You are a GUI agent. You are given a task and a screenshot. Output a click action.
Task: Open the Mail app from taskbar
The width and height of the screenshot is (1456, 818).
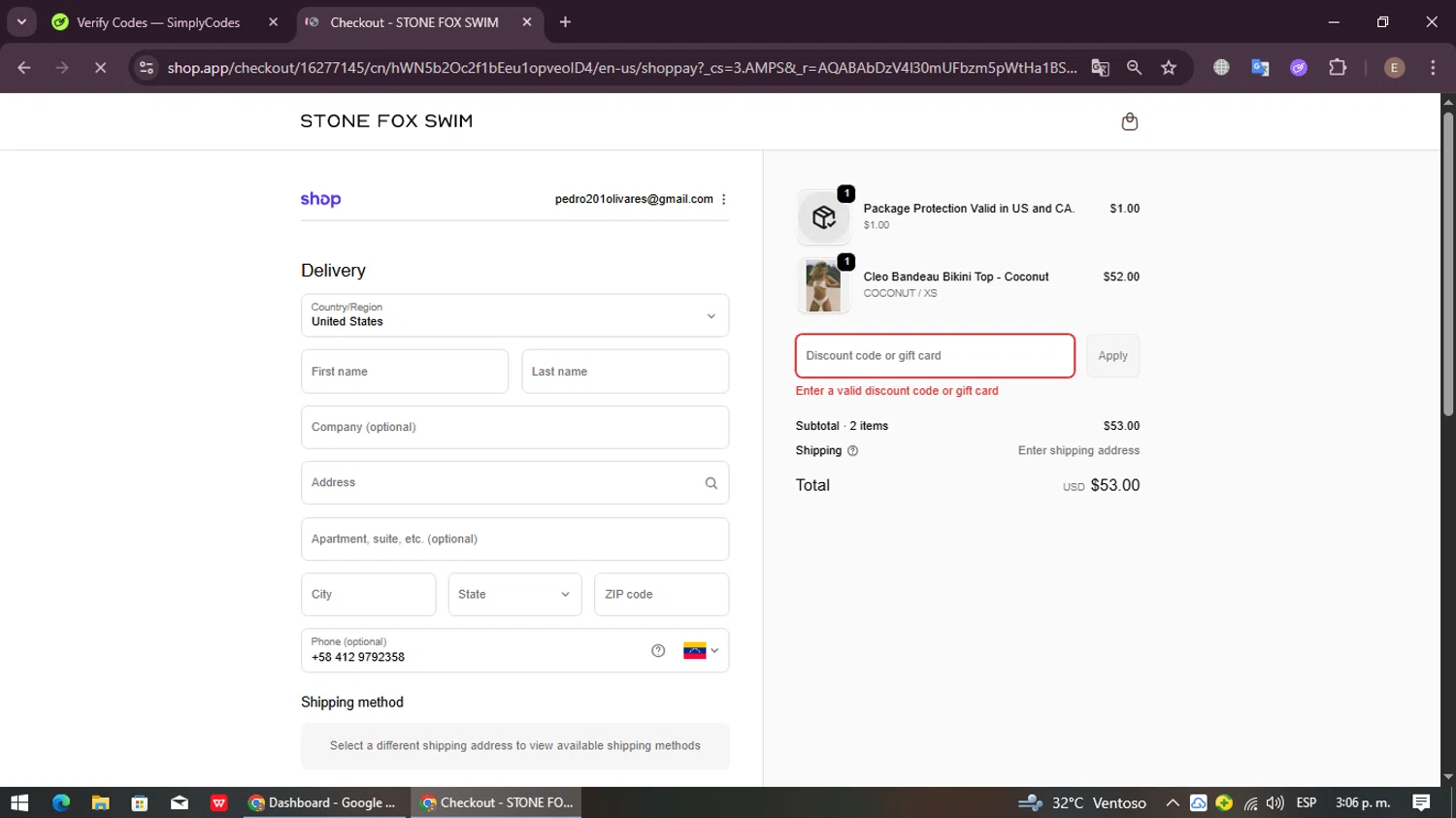click(180, 802)
